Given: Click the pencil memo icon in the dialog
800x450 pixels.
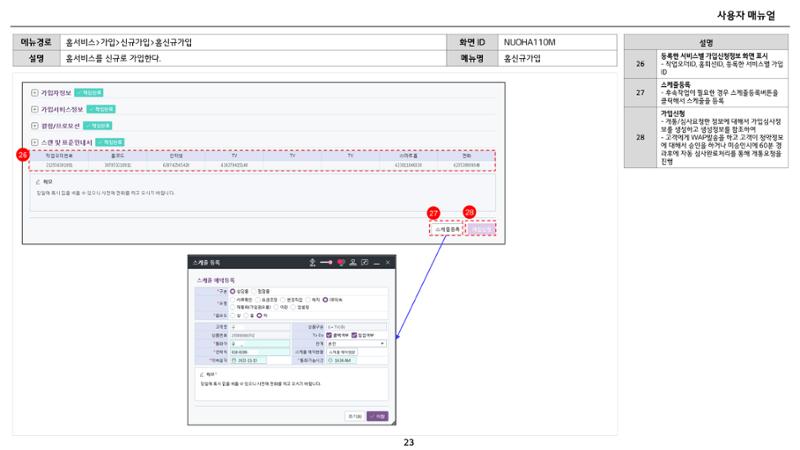Looking at the screenshot, I should point(202,374).
